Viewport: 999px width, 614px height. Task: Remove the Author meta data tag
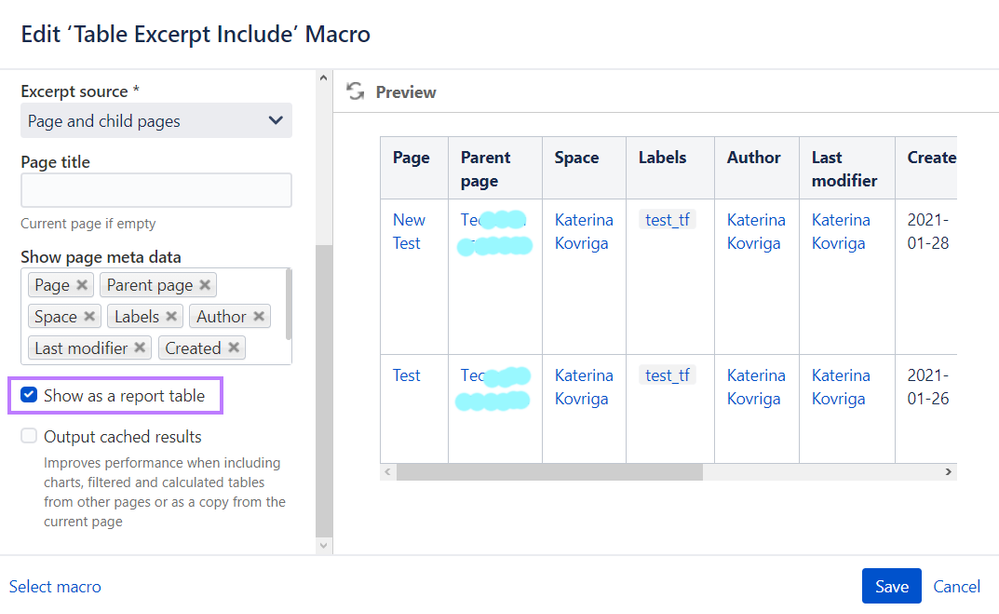tap(259, 316)
